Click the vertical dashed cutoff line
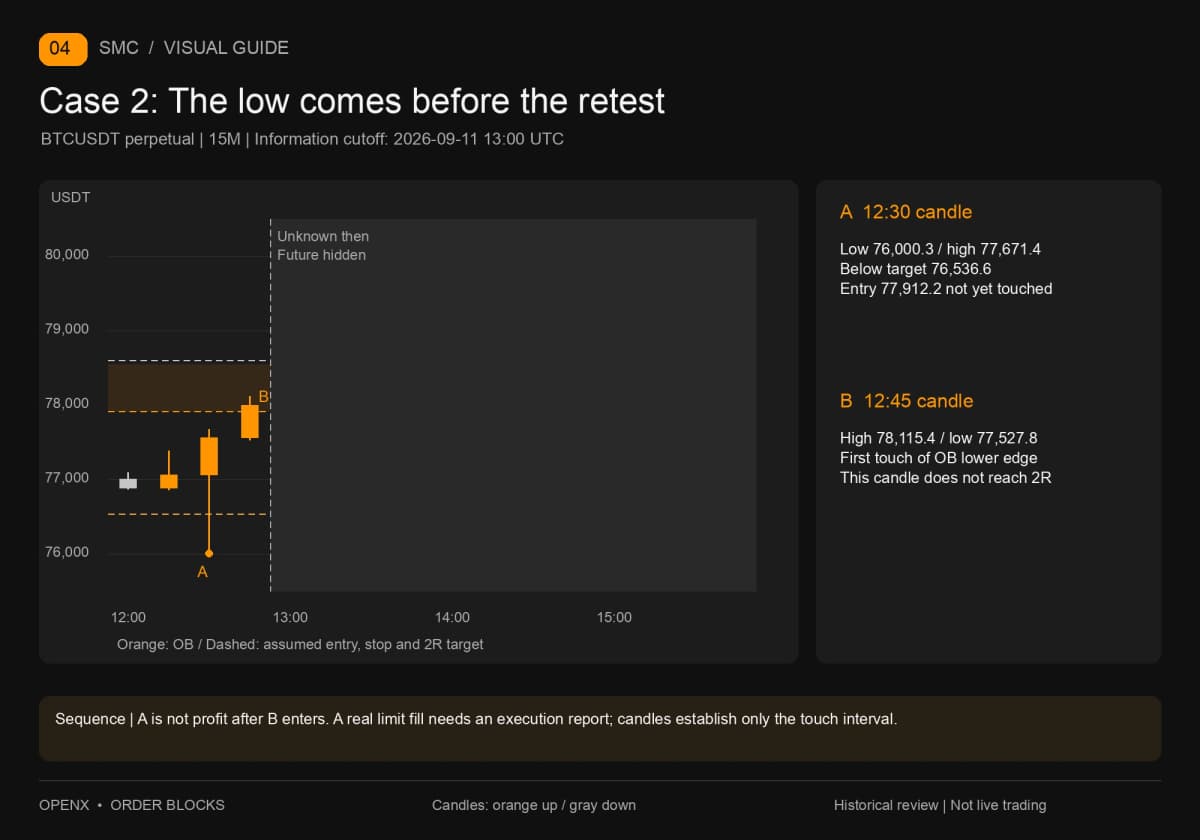Image resolution: width=1200 pixels, height=840 pixels. 271,405
